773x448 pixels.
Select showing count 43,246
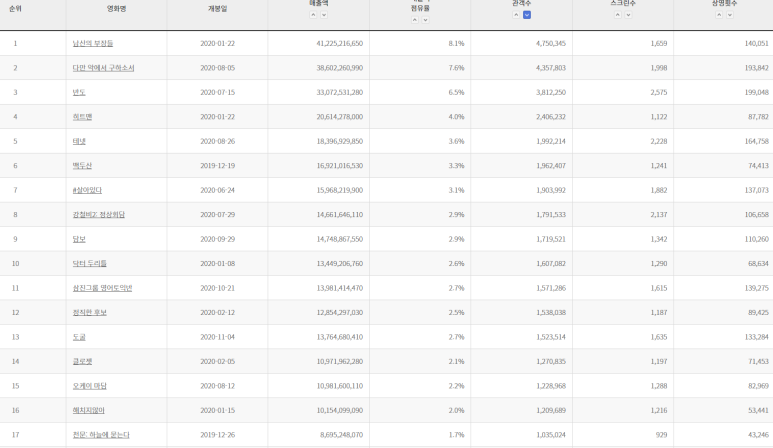point(758,435)
